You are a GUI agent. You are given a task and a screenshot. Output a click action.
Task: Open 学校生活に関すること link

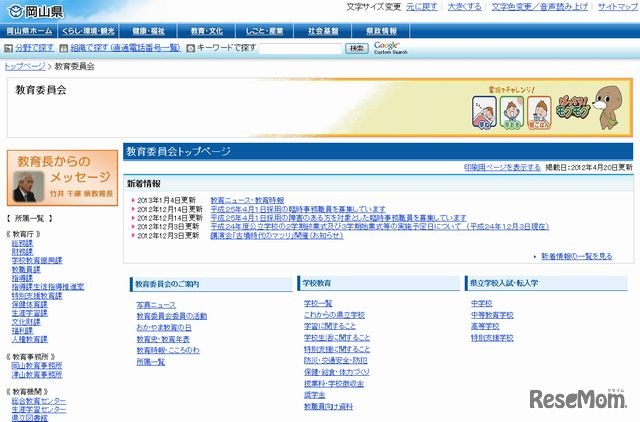coord(337,338)
